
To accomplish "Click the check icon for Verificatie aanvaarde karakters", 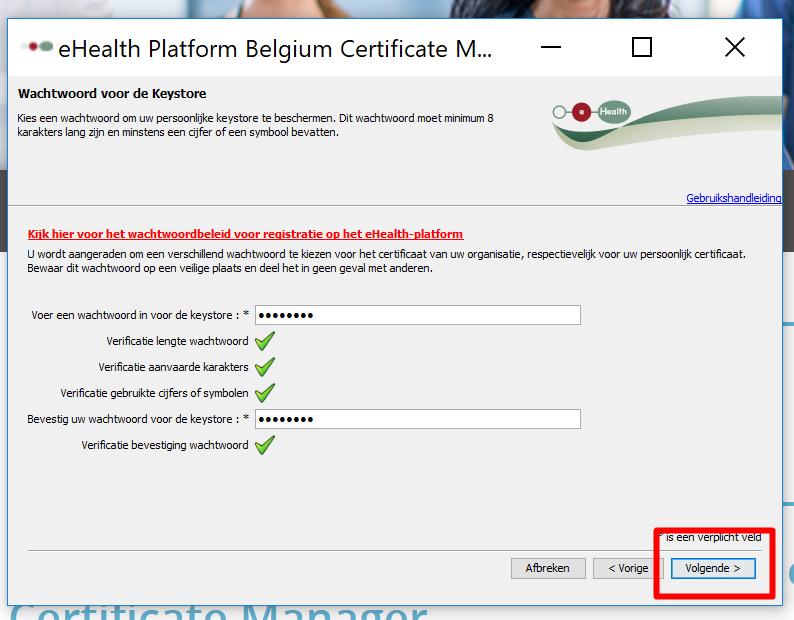I will coord(265,367).
